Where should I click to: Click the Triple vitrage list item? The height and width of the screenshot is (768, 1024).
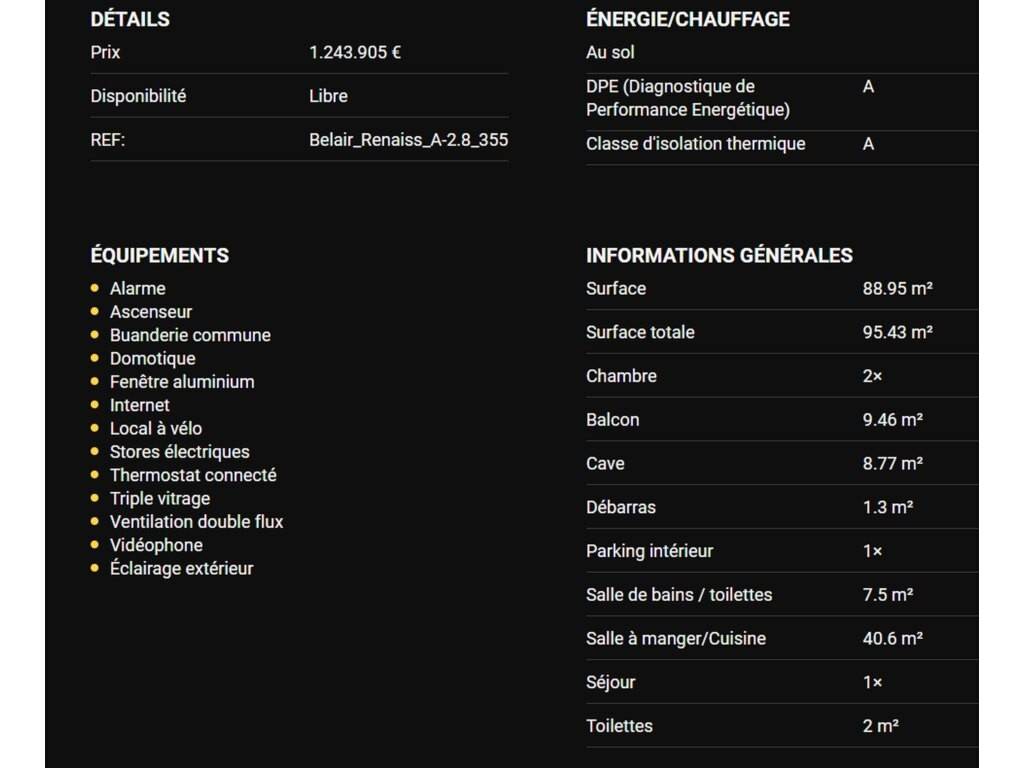click(160, 498)
